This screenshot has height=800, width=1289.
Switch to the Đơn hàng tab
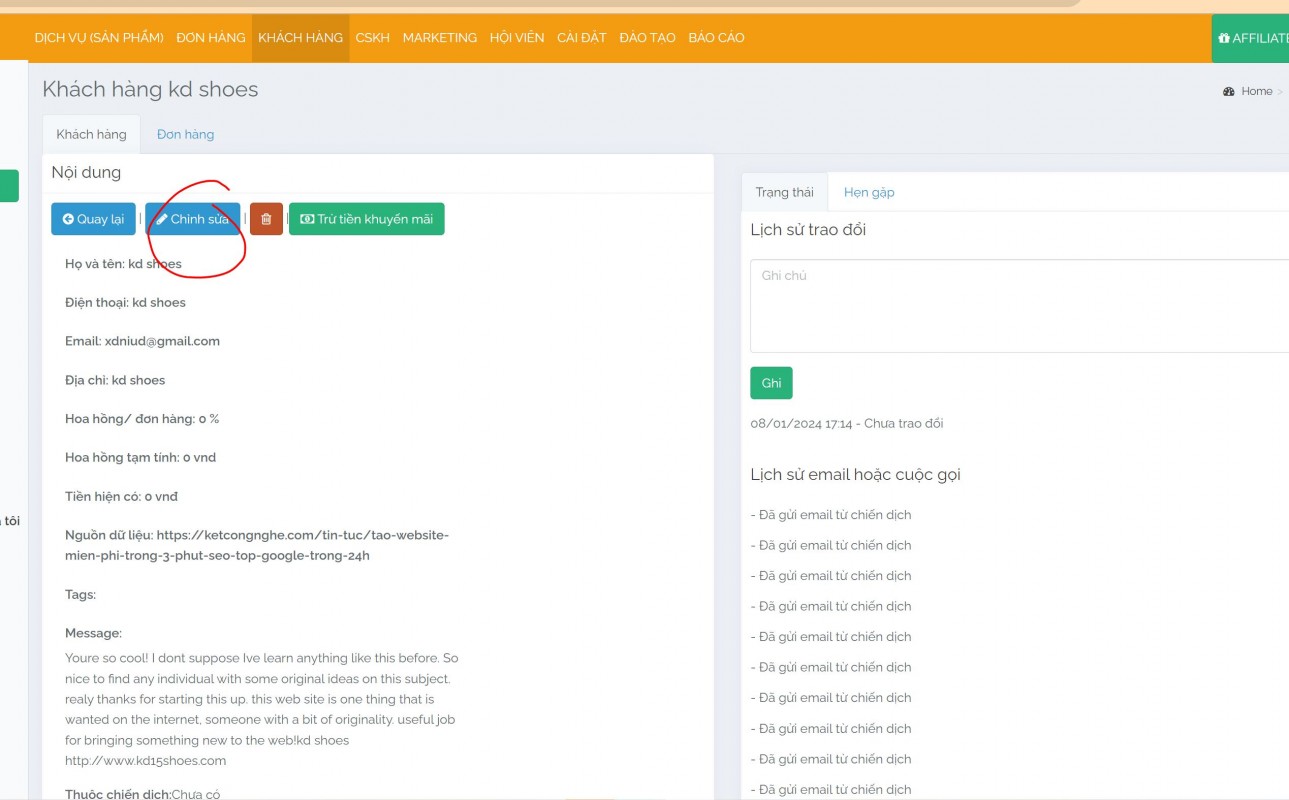click(185, 134)
